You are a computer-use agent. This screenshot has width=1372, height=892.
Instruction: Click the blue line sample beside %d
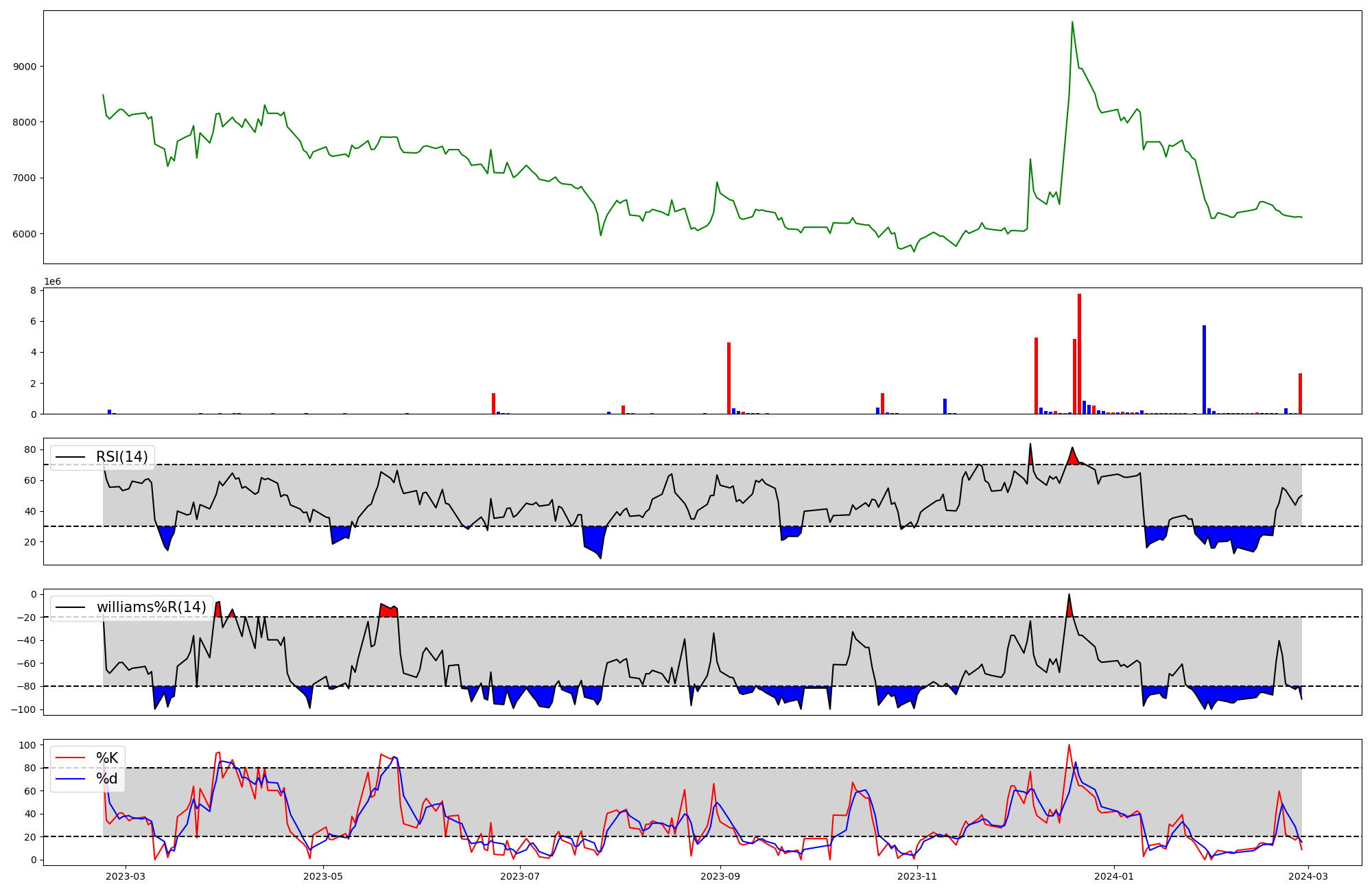70,779
